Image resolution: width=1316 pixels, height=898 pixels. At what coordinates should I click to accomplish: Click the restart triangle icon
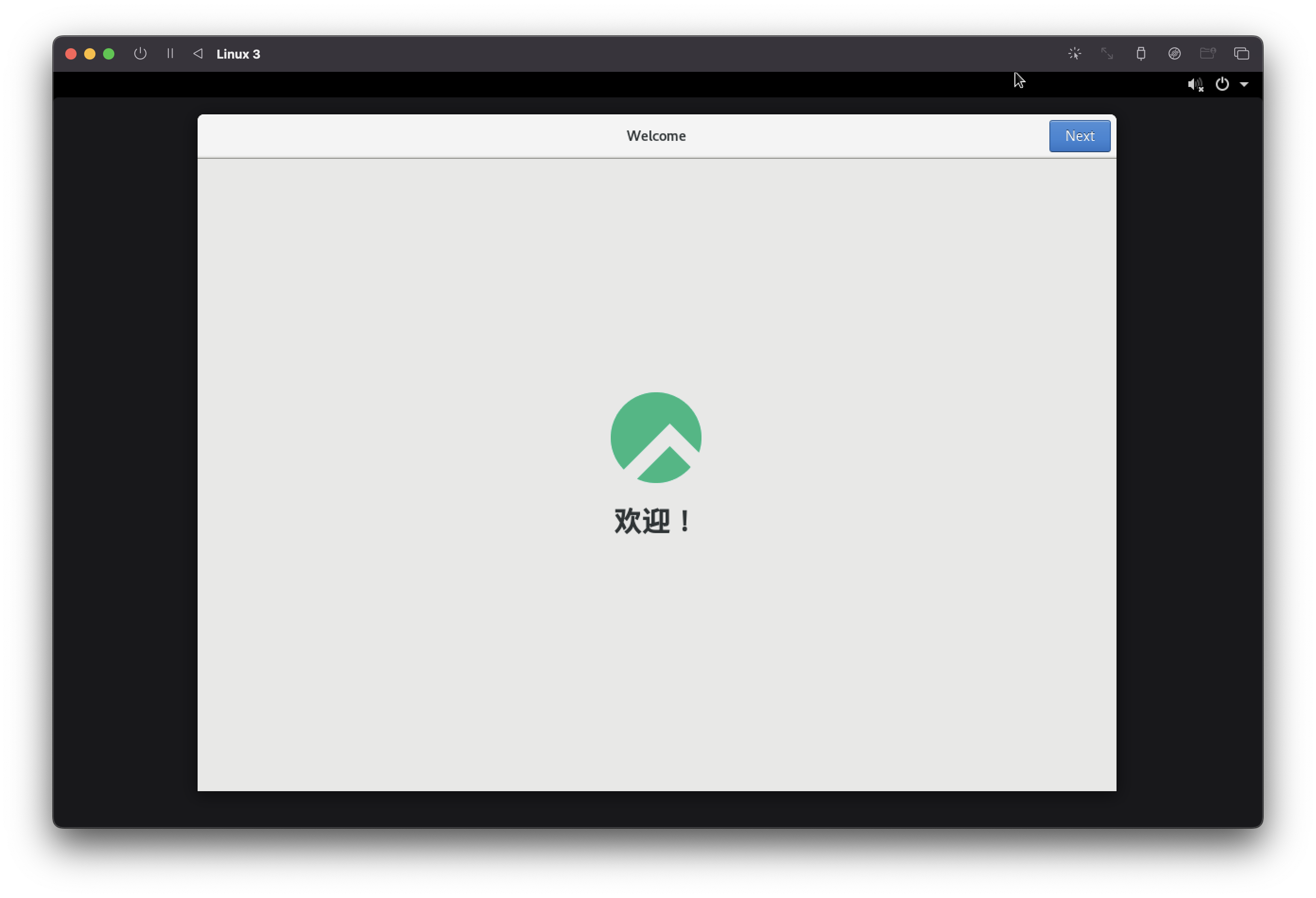pyautogui.click(x=198, y=54)
